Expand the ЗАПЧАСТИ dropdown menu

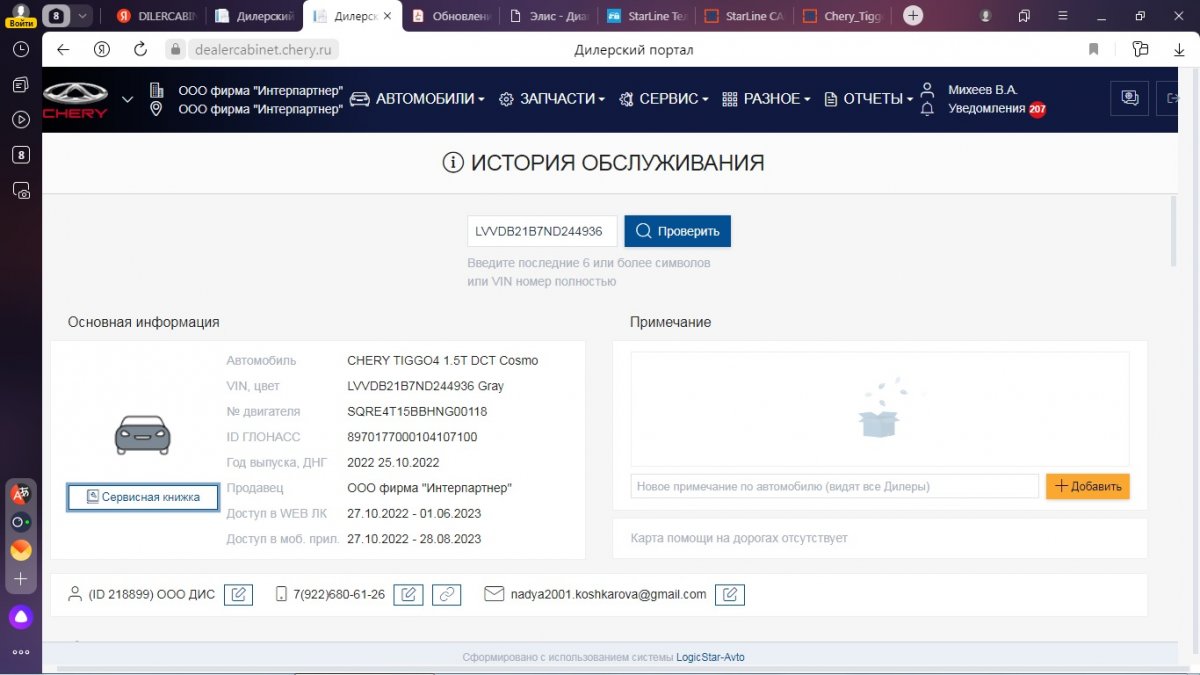pos(552,99)
